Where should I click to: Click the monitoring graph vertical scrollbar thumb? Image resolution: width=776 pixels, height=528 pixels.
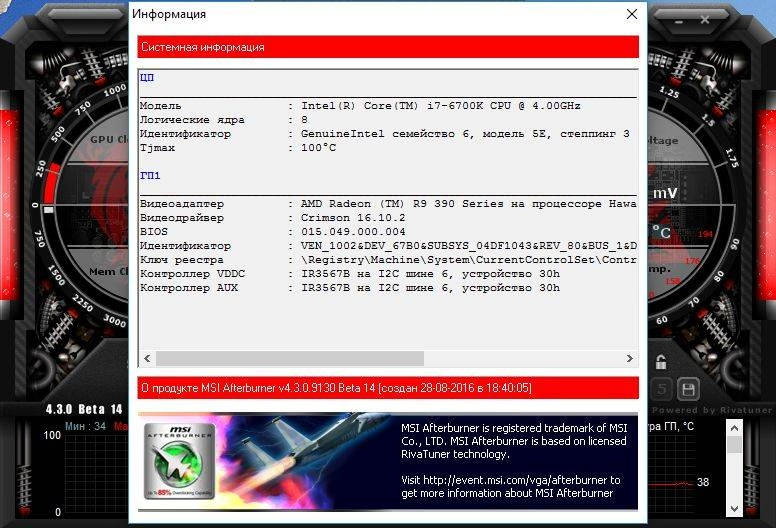coord(734,443)
